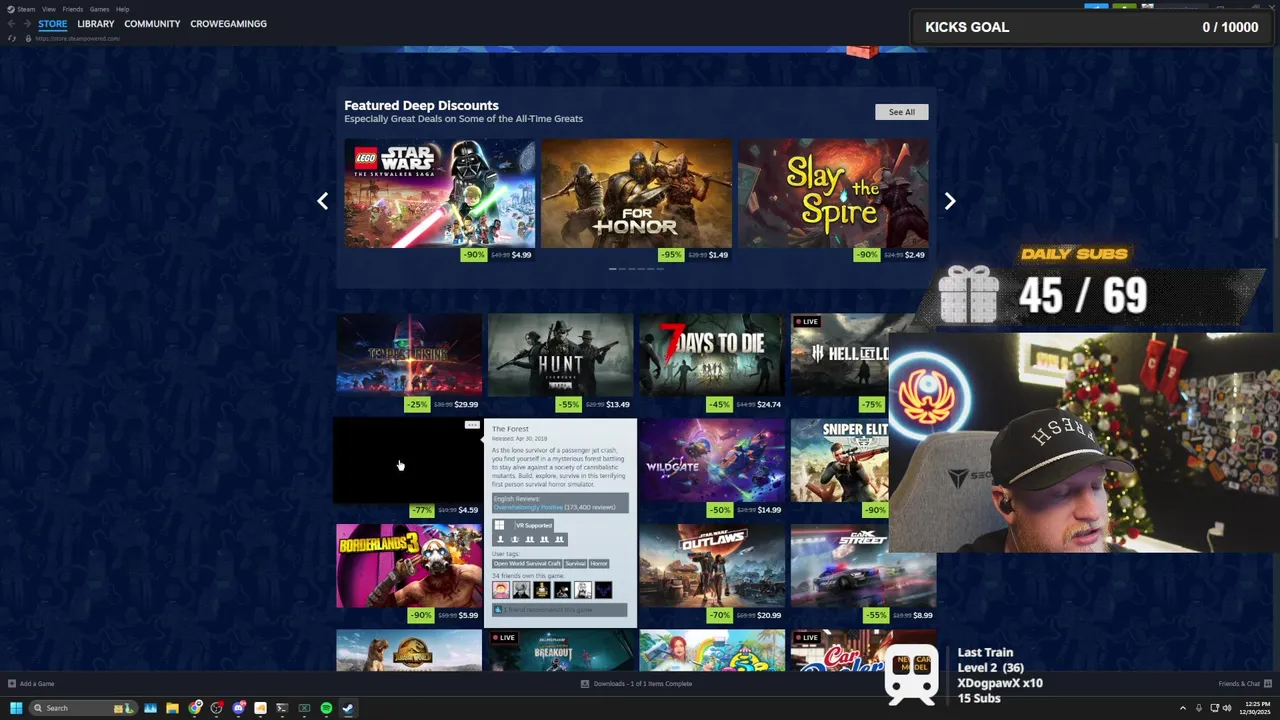This screenshot has width=1280, height=720.
Task: Click the deep discounts carousel page dots
Action: tap(637, 269)
